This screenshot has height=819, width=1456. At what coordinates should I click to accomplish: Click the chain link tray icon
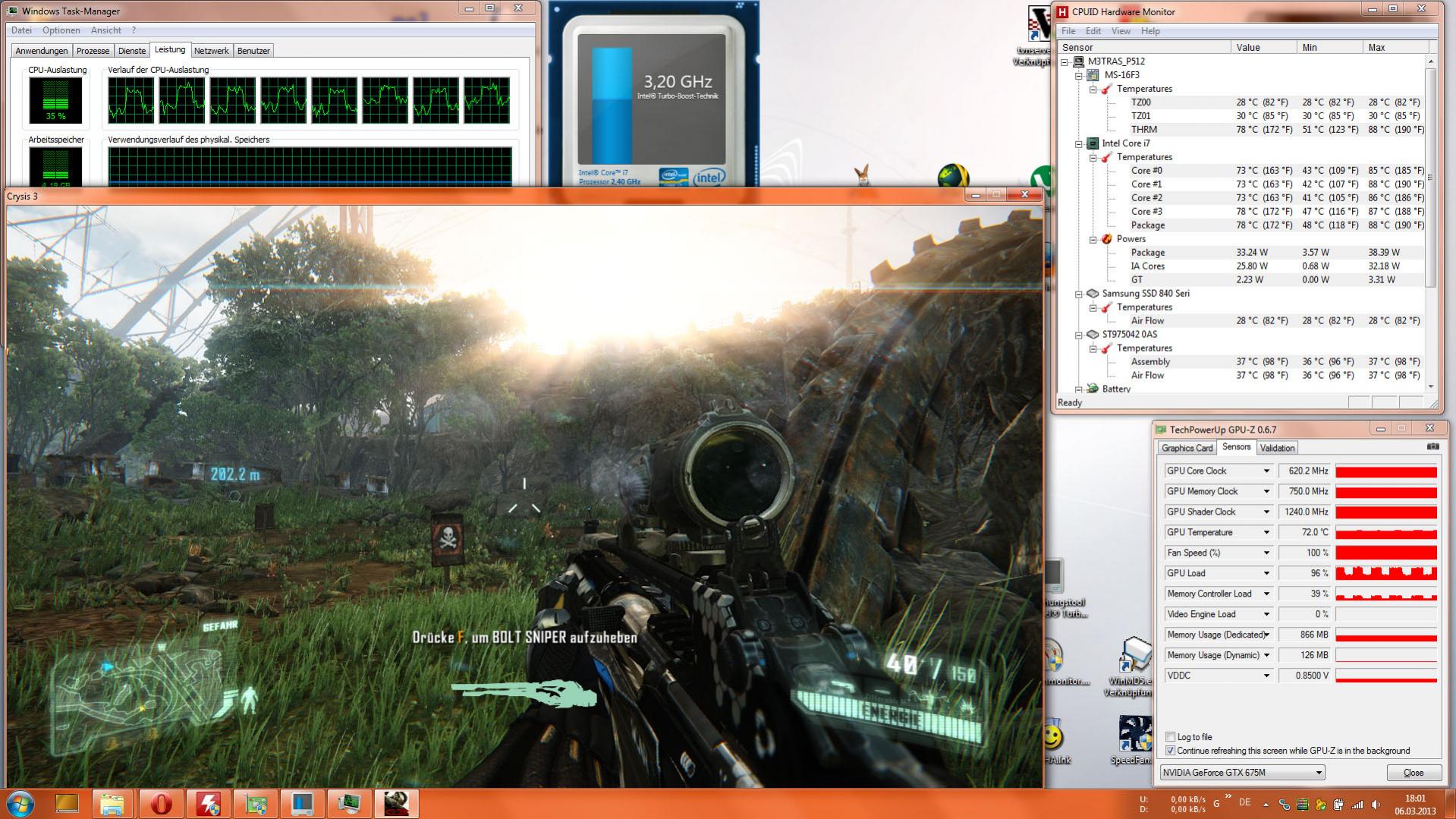coord(1285,804)
